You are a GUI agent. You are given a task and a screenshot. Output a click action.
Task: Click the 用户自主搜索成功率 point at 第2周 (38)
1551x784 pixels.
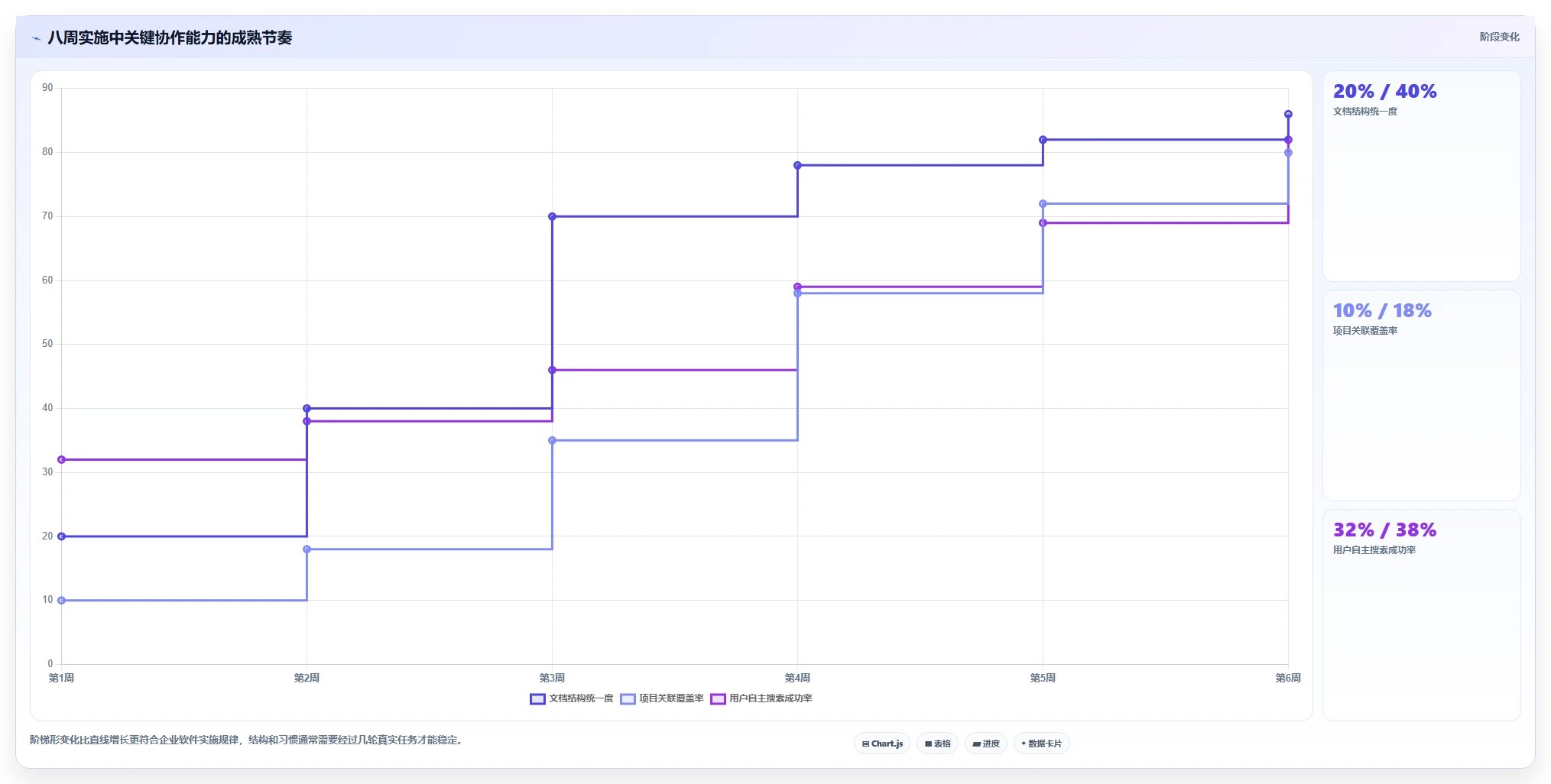[307, 421]
